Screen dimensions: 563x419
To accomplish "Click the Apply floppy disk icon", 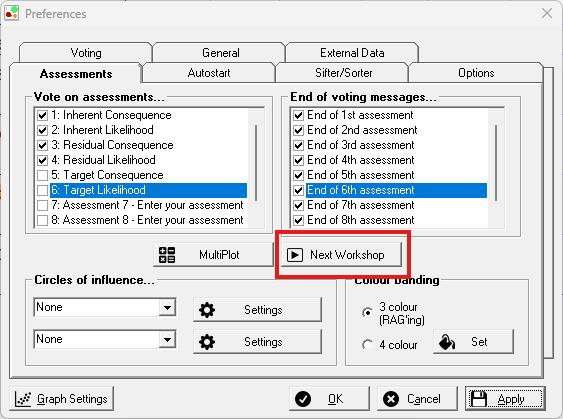I will [x=479, y=399].
